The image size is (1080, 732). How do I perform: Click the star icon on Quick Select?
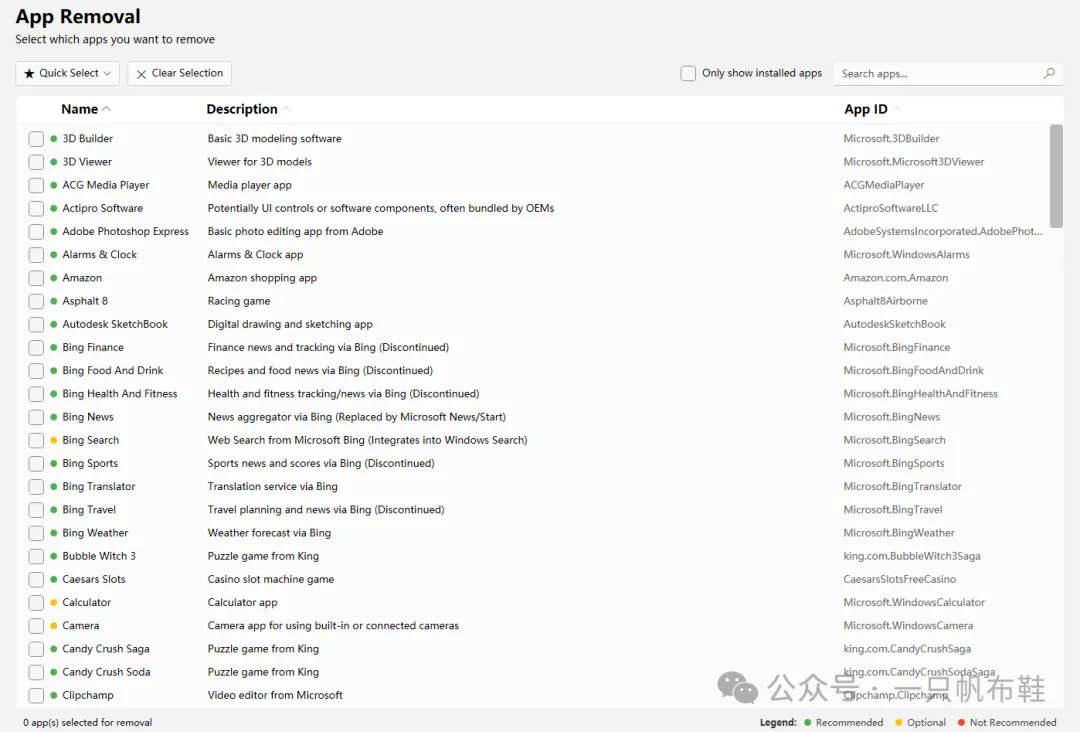pyautogui.click(x=29, y=73)
